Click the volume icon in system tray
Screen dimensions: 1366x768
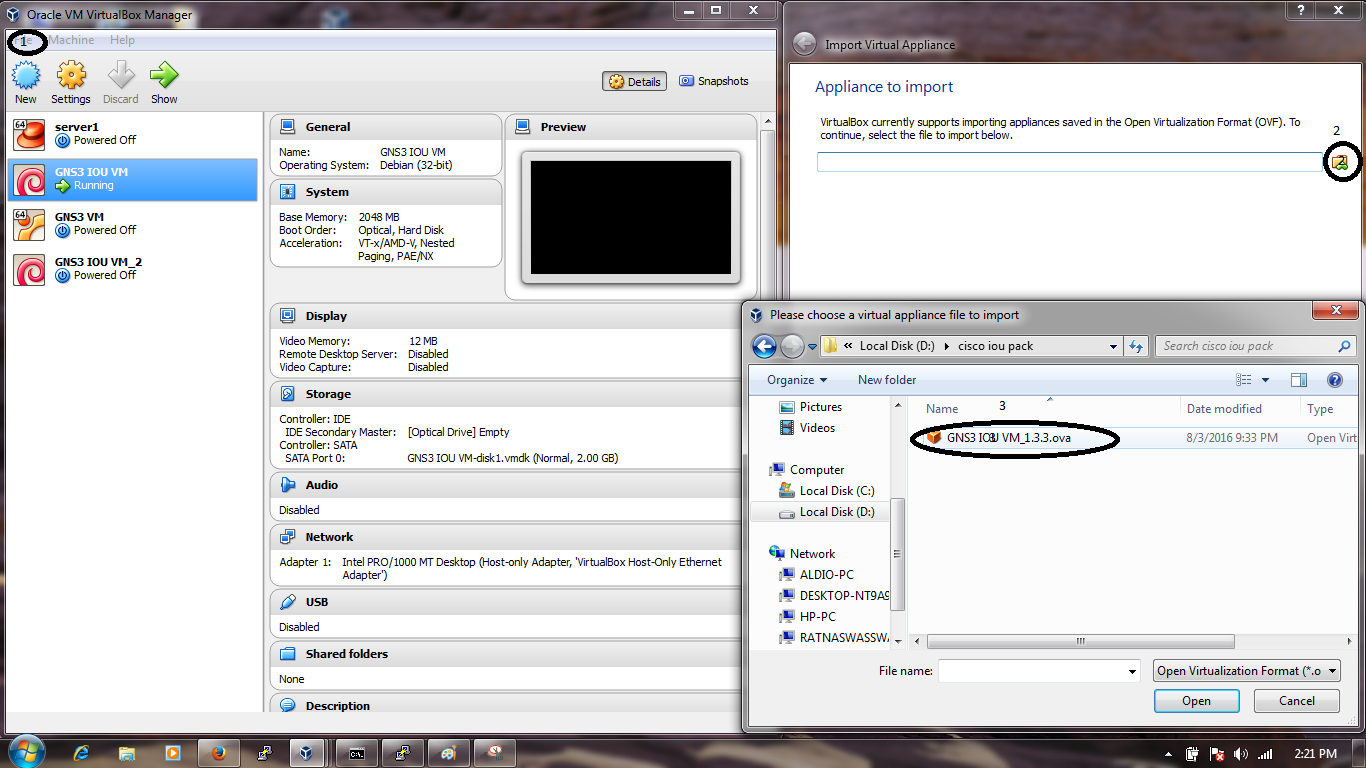tap(1241, 754)
